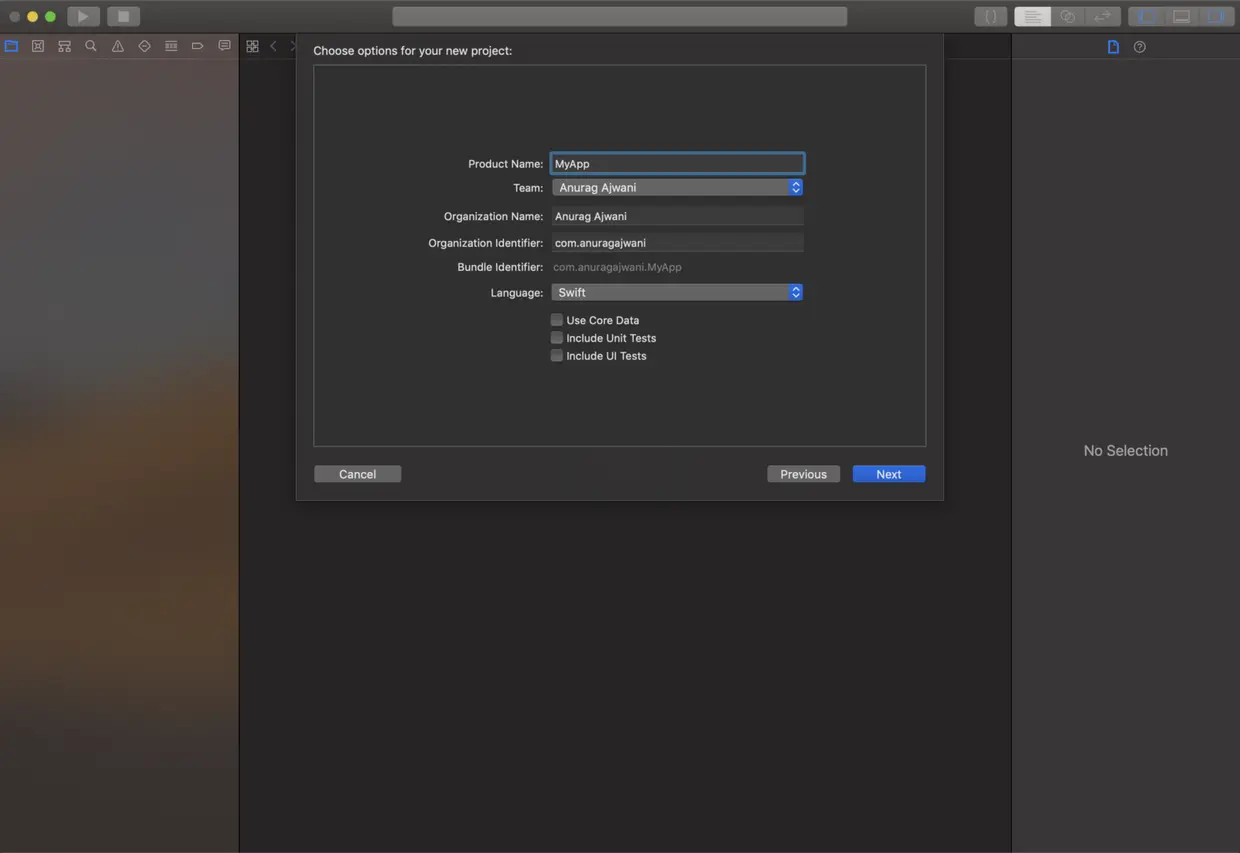Click the Product Name field containing MyApp
1240x853 pixels.
[x=677, y=163]
